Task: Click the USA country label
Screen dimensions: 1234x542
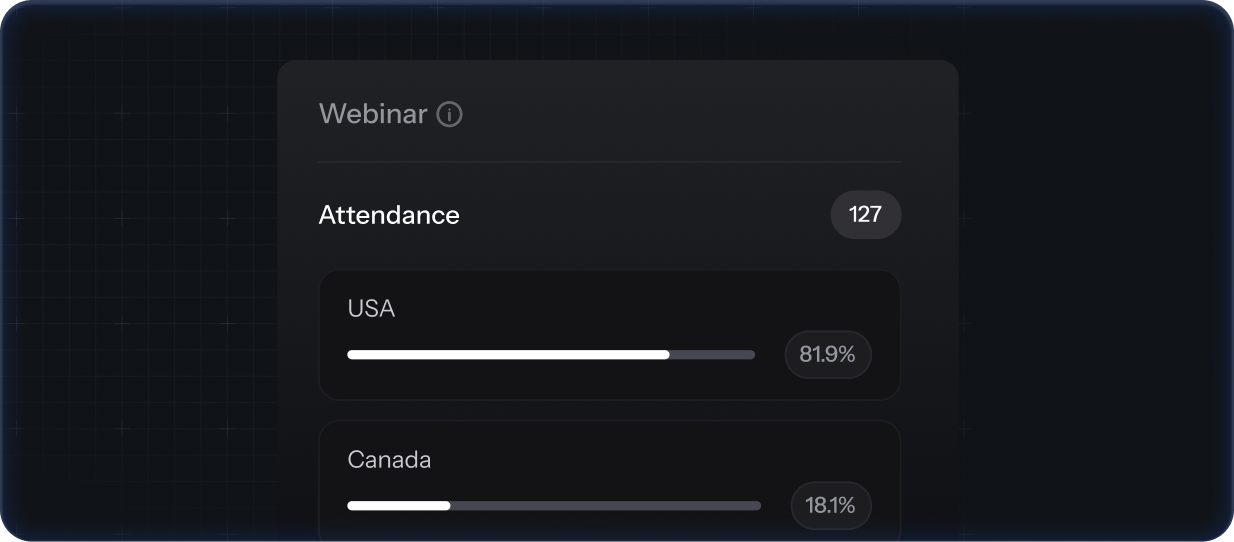Action: coord(371,309)
